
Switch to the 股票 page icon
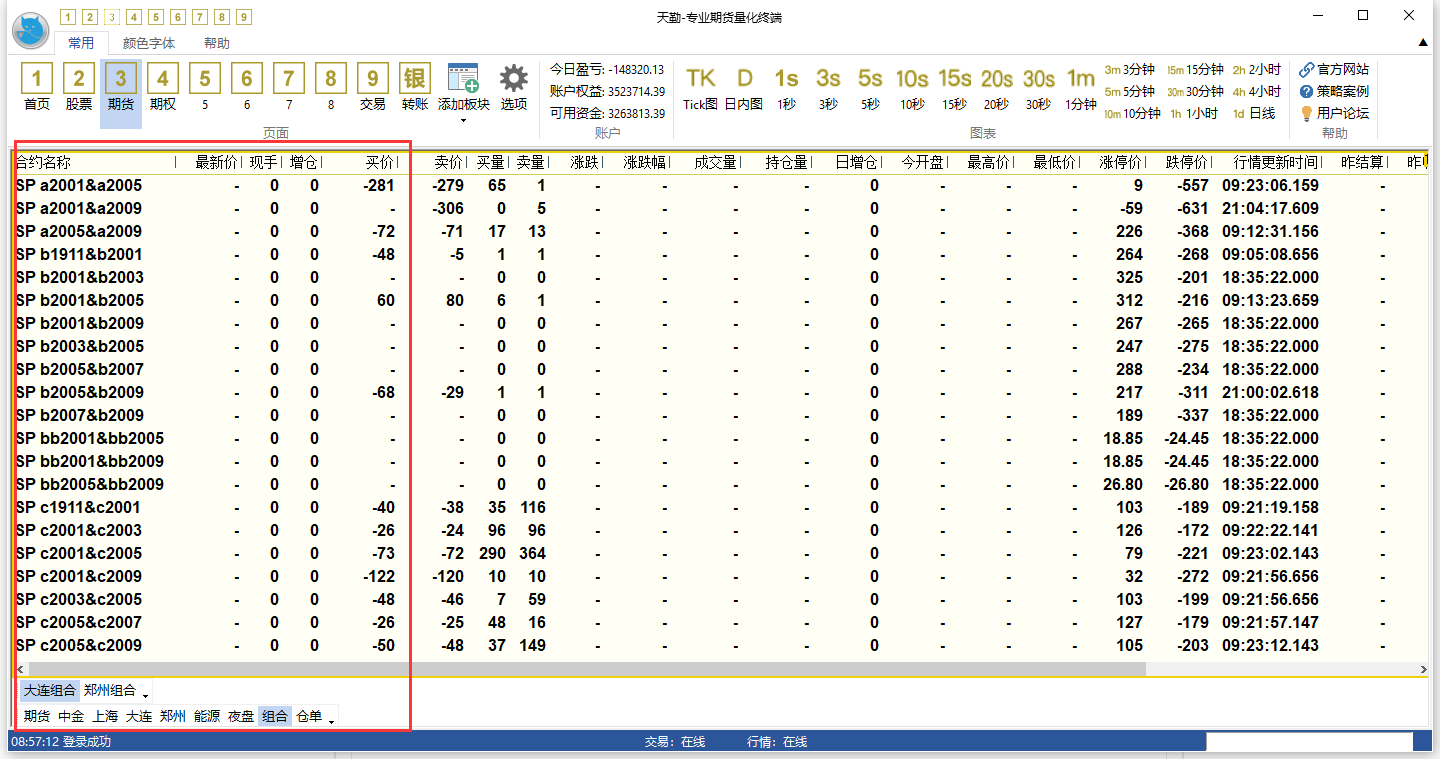(x=79, y=88)
